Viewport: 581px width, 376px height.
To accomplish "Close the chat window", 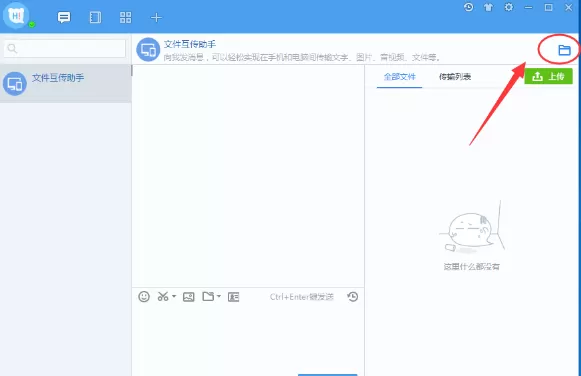I will (568, 7).
